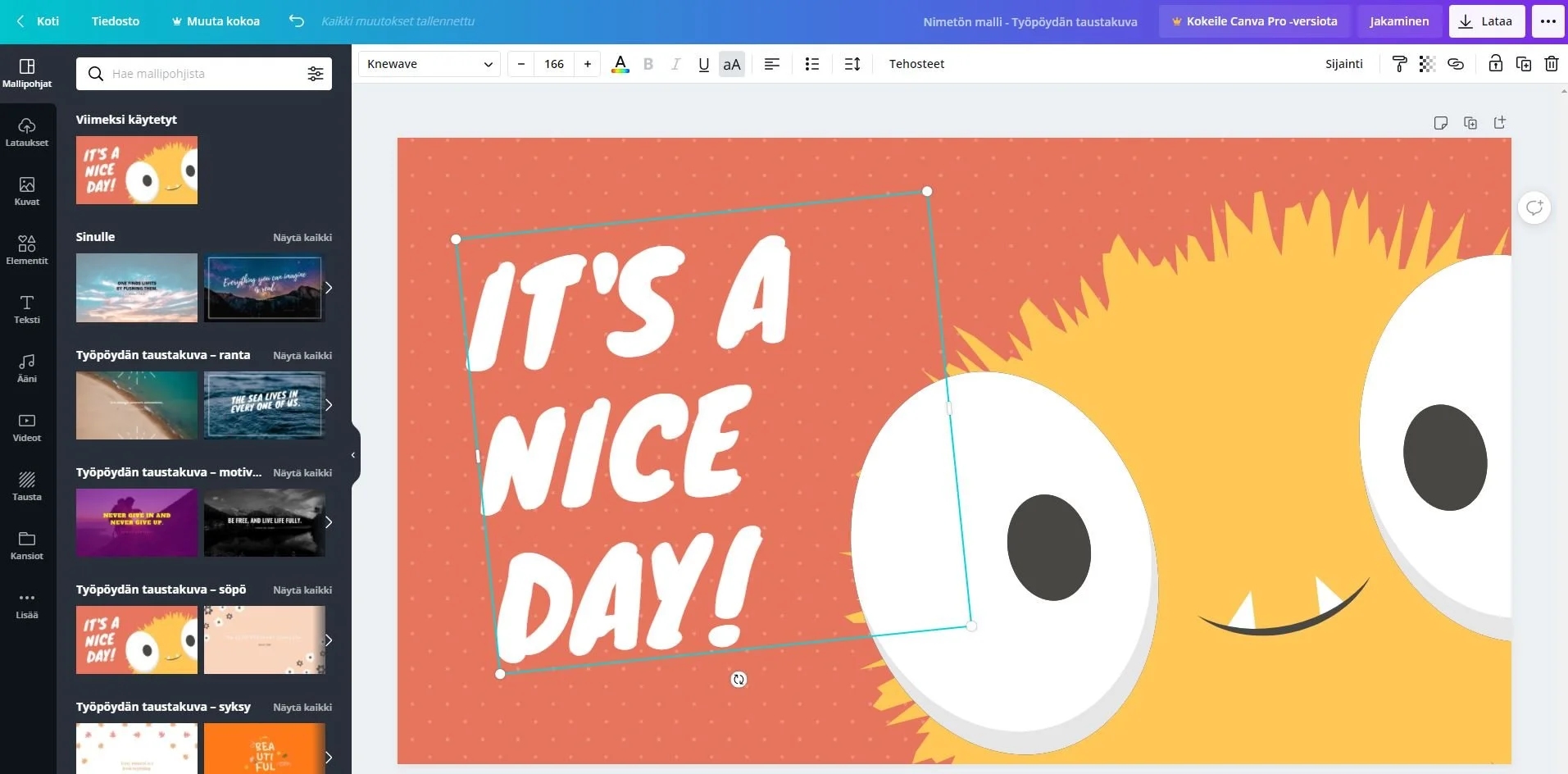Screen dimensions: 1568x774
Task: Click the duplicate element icon in toolbar
Action: point(1524,64)
